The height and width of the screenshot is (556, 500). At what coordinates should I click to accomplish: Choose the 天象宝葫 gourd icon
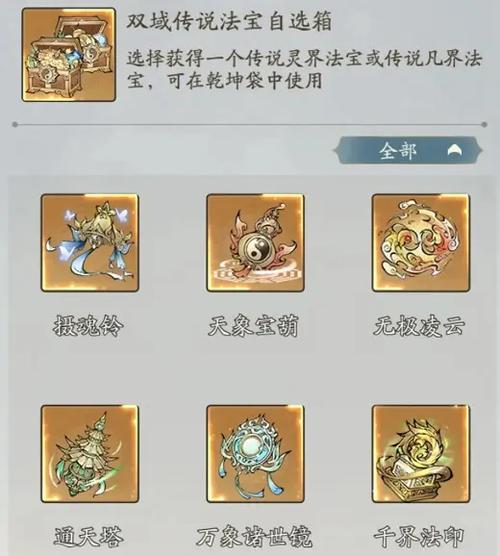pos(255,243)
